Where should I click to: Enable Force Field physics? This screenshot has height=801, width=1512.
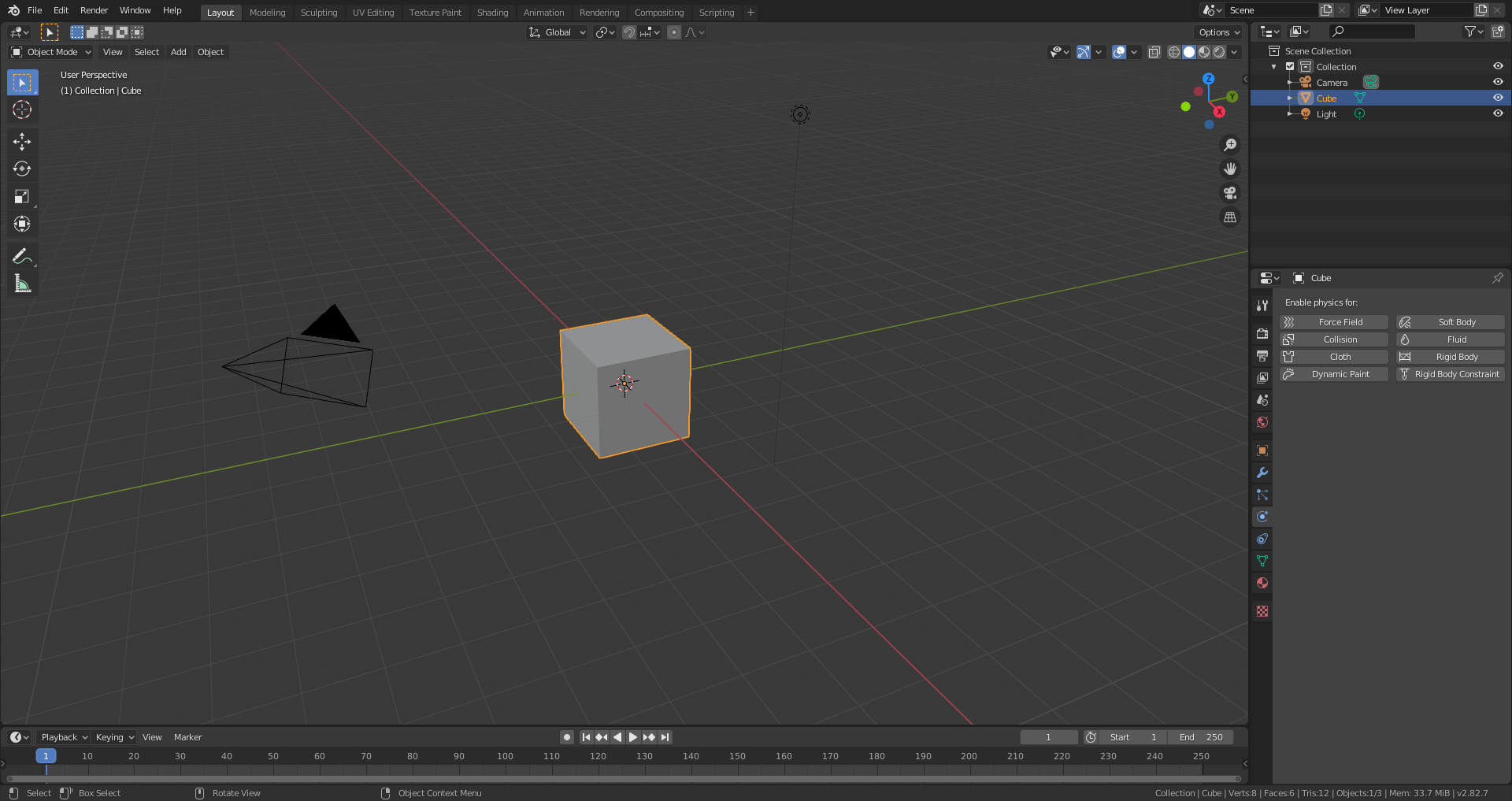coord(1334,322)
